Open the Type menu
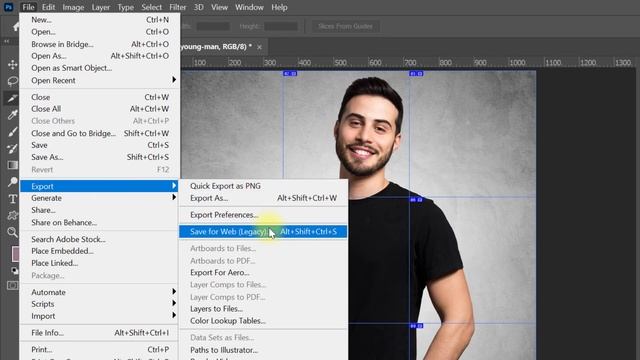The width and height of the screenshot is (640, 360). tap(125, 7)
